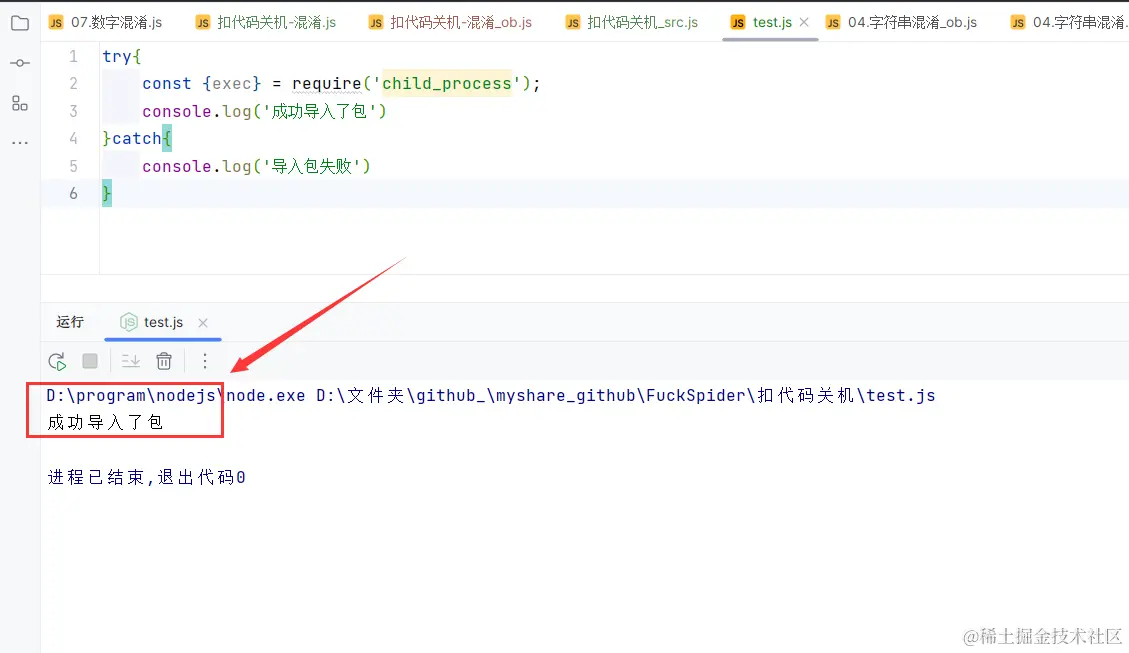Click console.log on line 3
This screenshot has height=653, width=1129.
pos(197,111)
